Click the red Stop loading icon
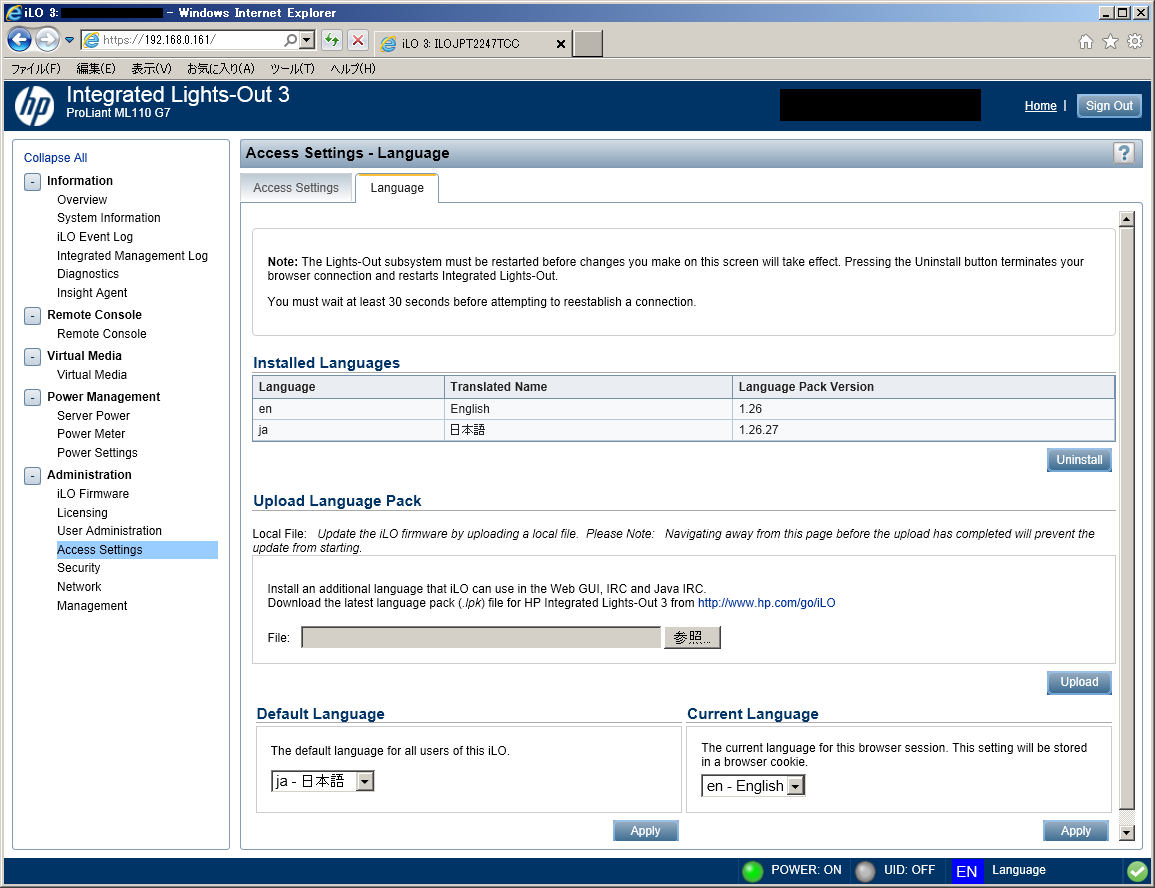 (x=358, y=40)
